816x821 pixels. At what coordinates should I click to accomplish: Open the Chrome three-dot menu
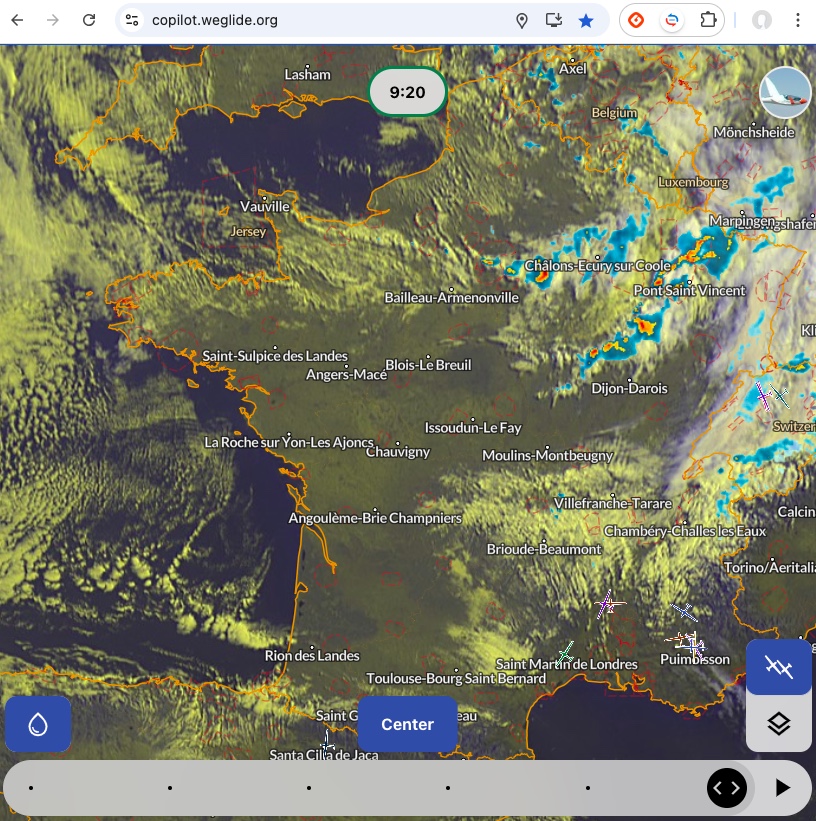(x=798, y=20)
